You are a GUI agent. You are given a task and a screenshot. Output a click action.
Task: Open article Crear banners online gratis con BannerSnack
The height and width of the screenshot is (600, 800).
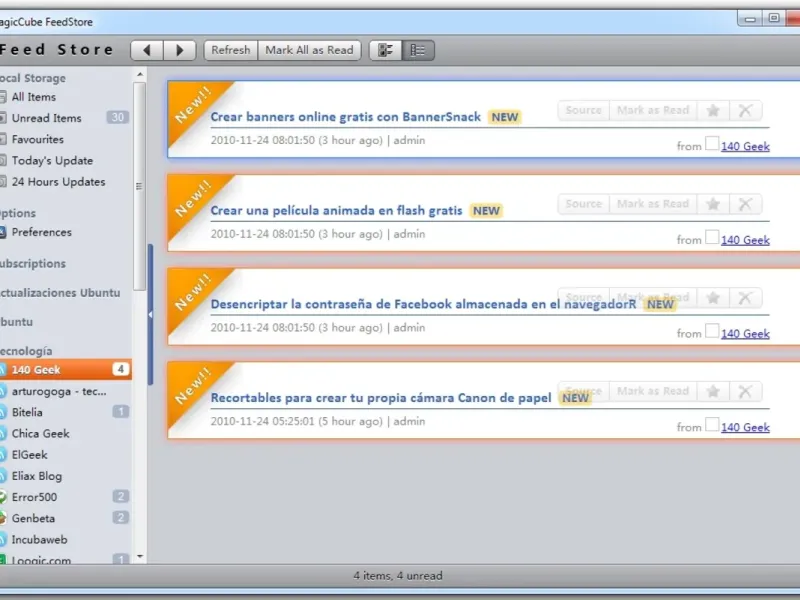click(345, 117)
